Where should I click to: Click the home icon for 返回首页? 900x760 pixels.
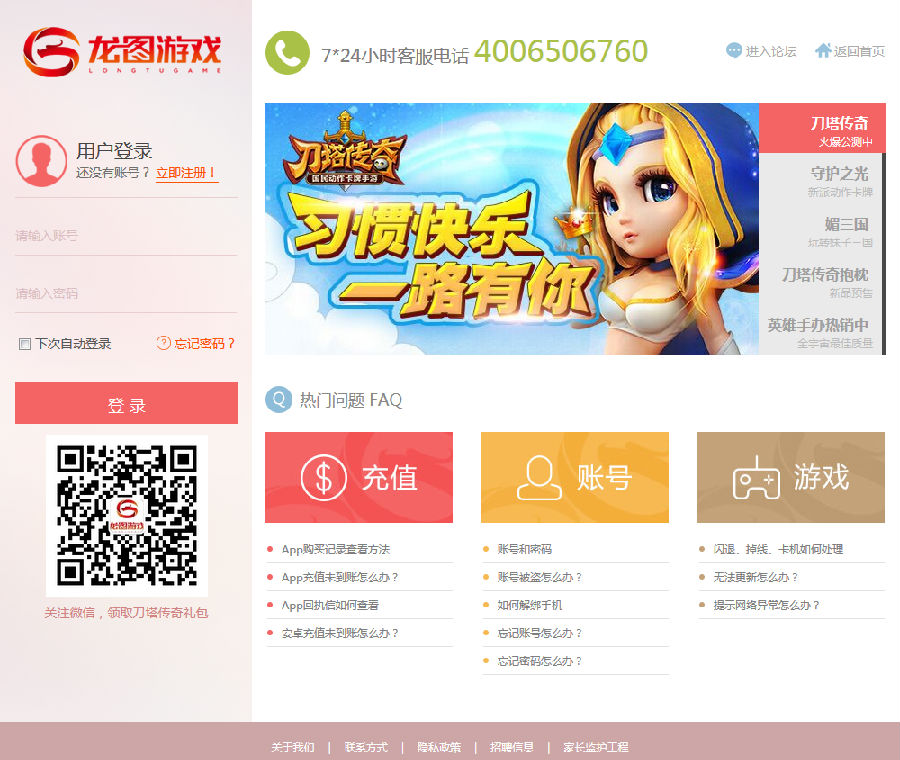point(823,50)
